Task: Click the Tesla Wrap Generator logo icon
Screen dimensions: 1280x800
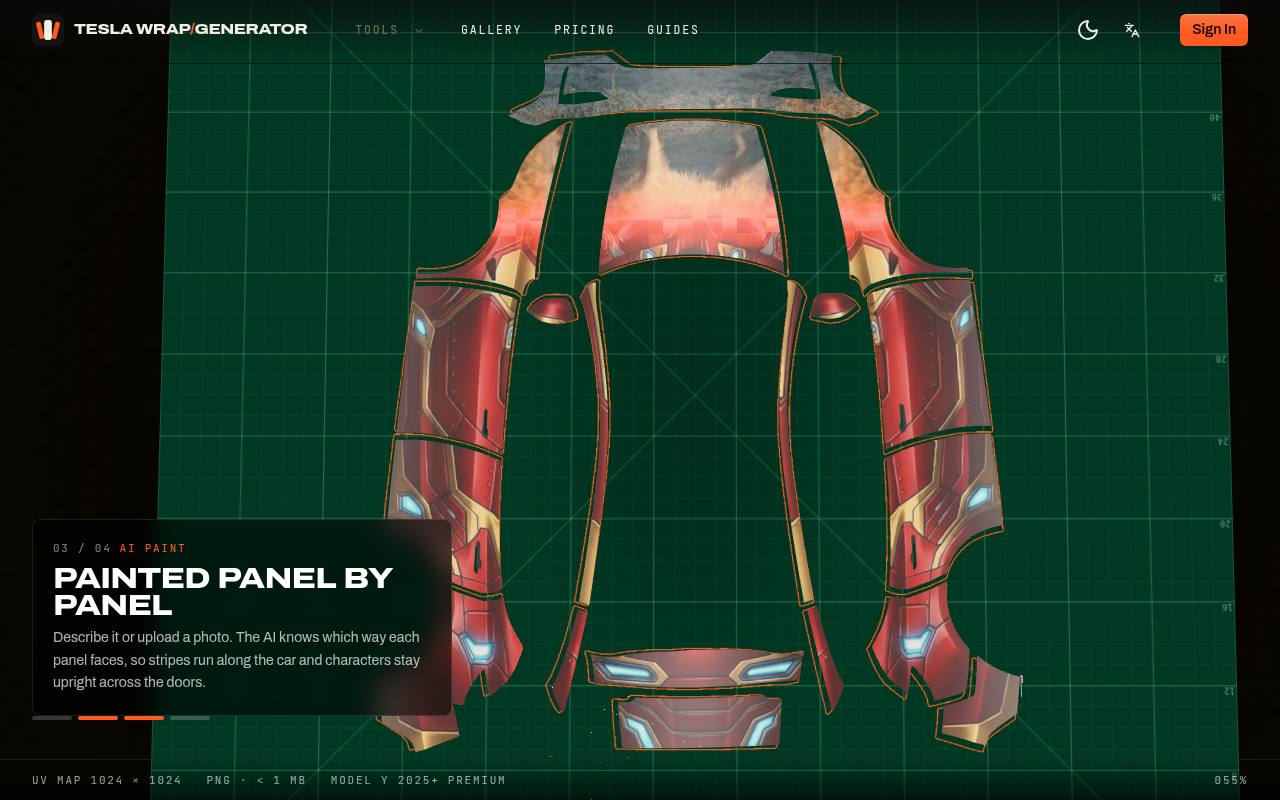Action: pos(47,30)
